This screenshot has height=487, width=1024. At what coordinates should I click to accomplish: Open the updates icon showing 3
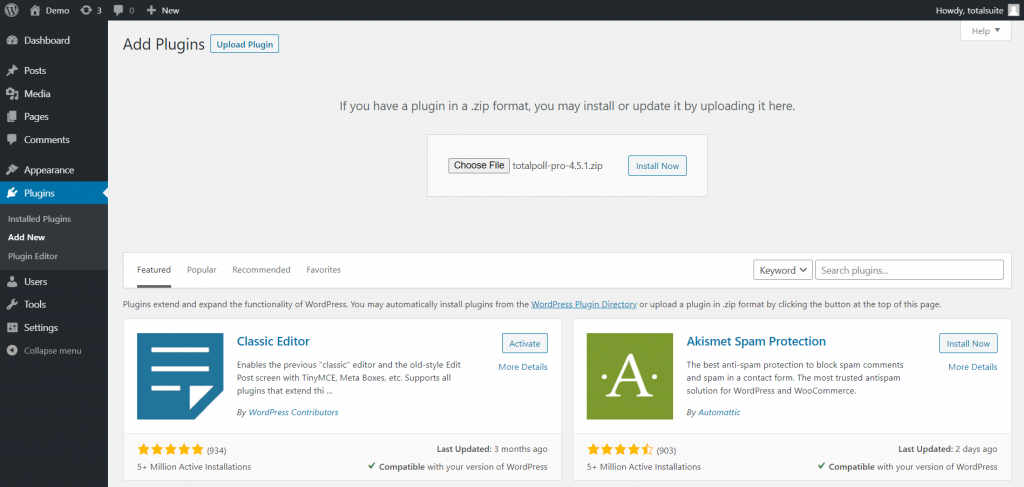[x=86, y=10]
